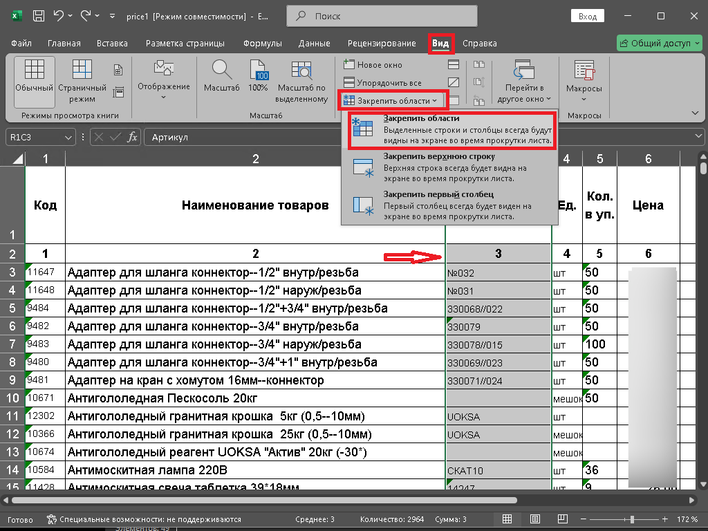Click the Select All corner triangle
Image resolution: width=708 pixels, height=531 pixels.
pyautogui.click(x=18, y=159)
